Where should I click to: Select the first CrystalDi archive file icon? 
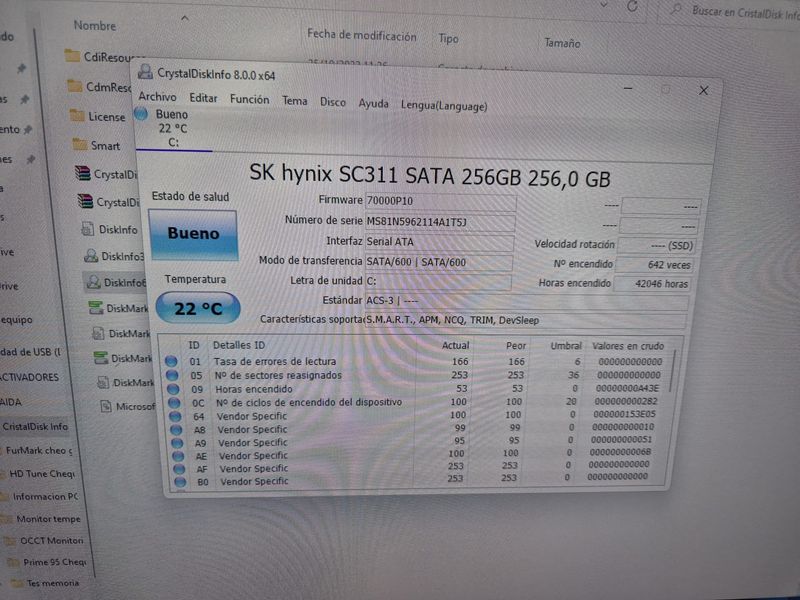pyautogui.click(x=83, y=173)
